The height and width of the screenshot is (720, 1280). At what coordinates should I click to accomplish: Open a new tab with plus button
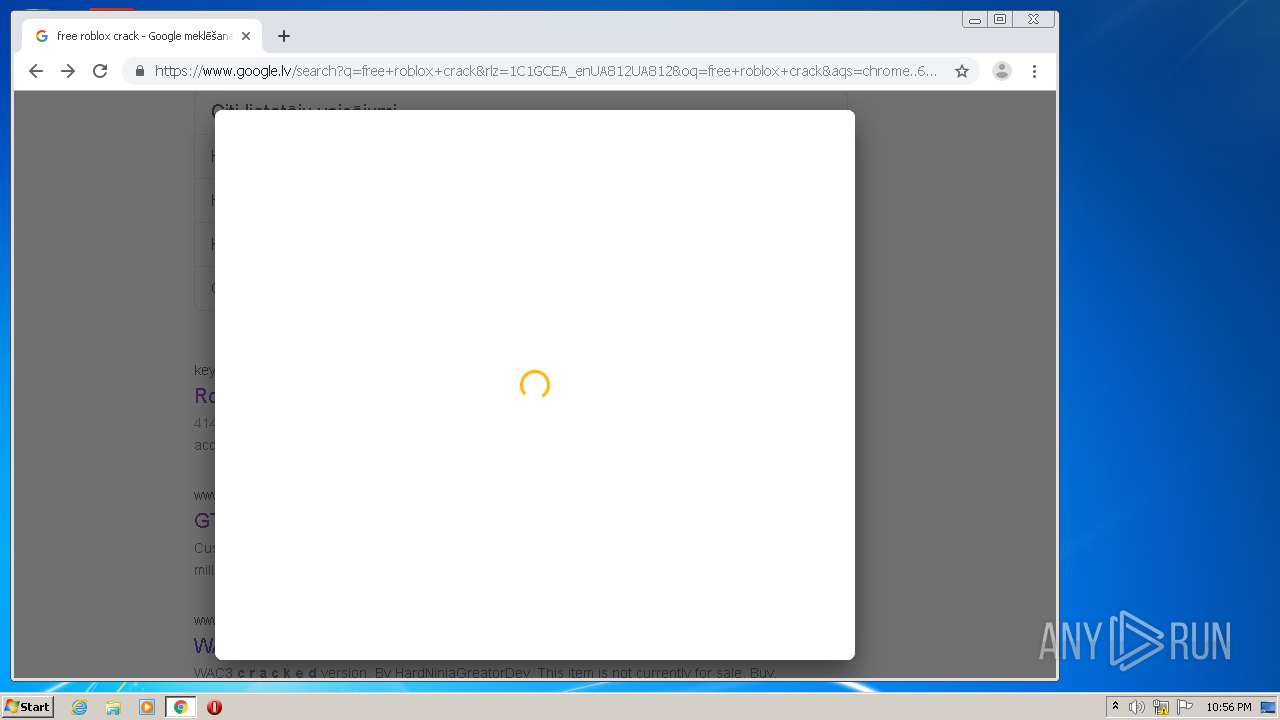(x=284, y=36)
